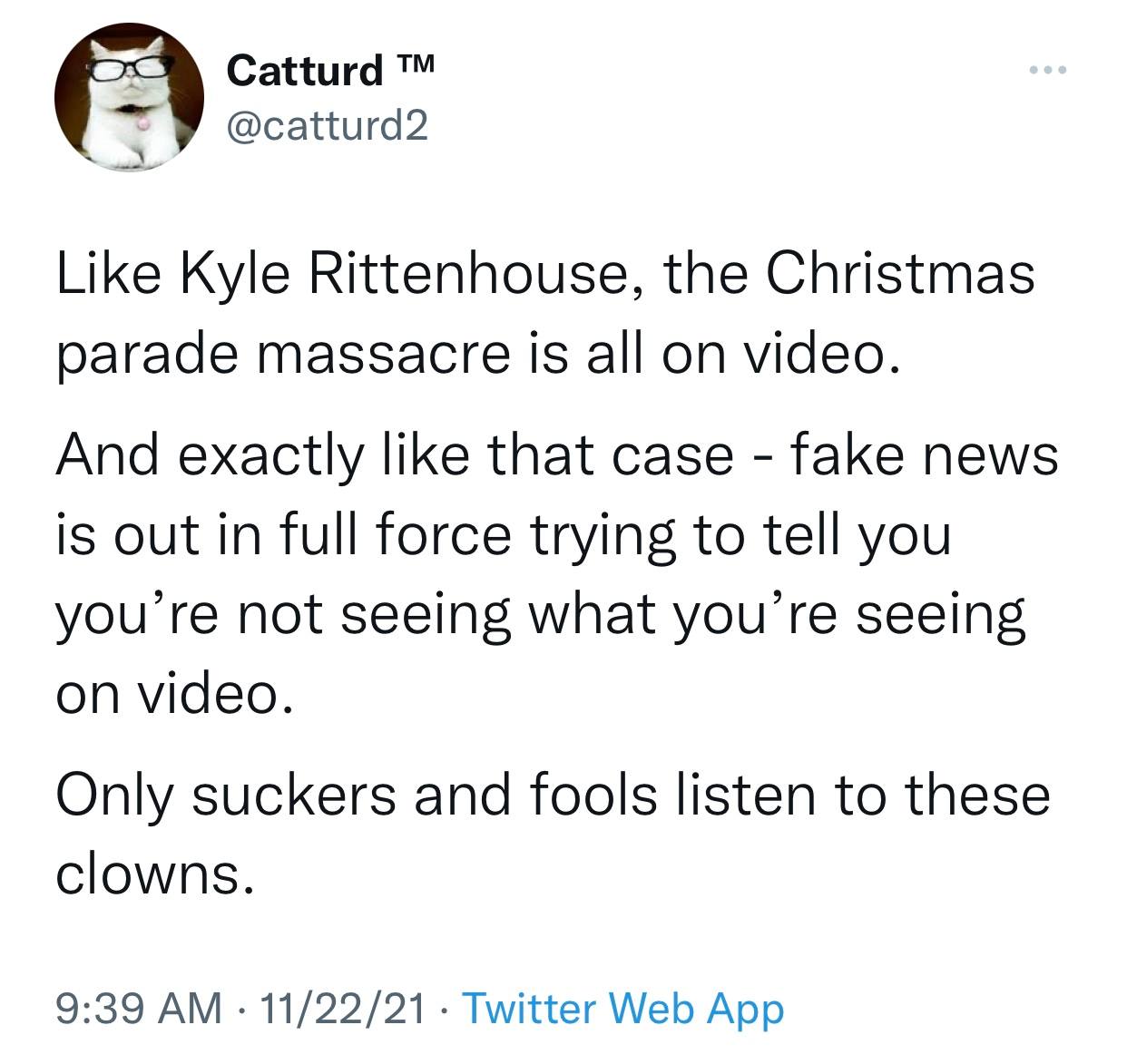This screenshot has width=1127, height=1064.
Task: Visit the @catturd2 handle link
Action: click(327, 127)
